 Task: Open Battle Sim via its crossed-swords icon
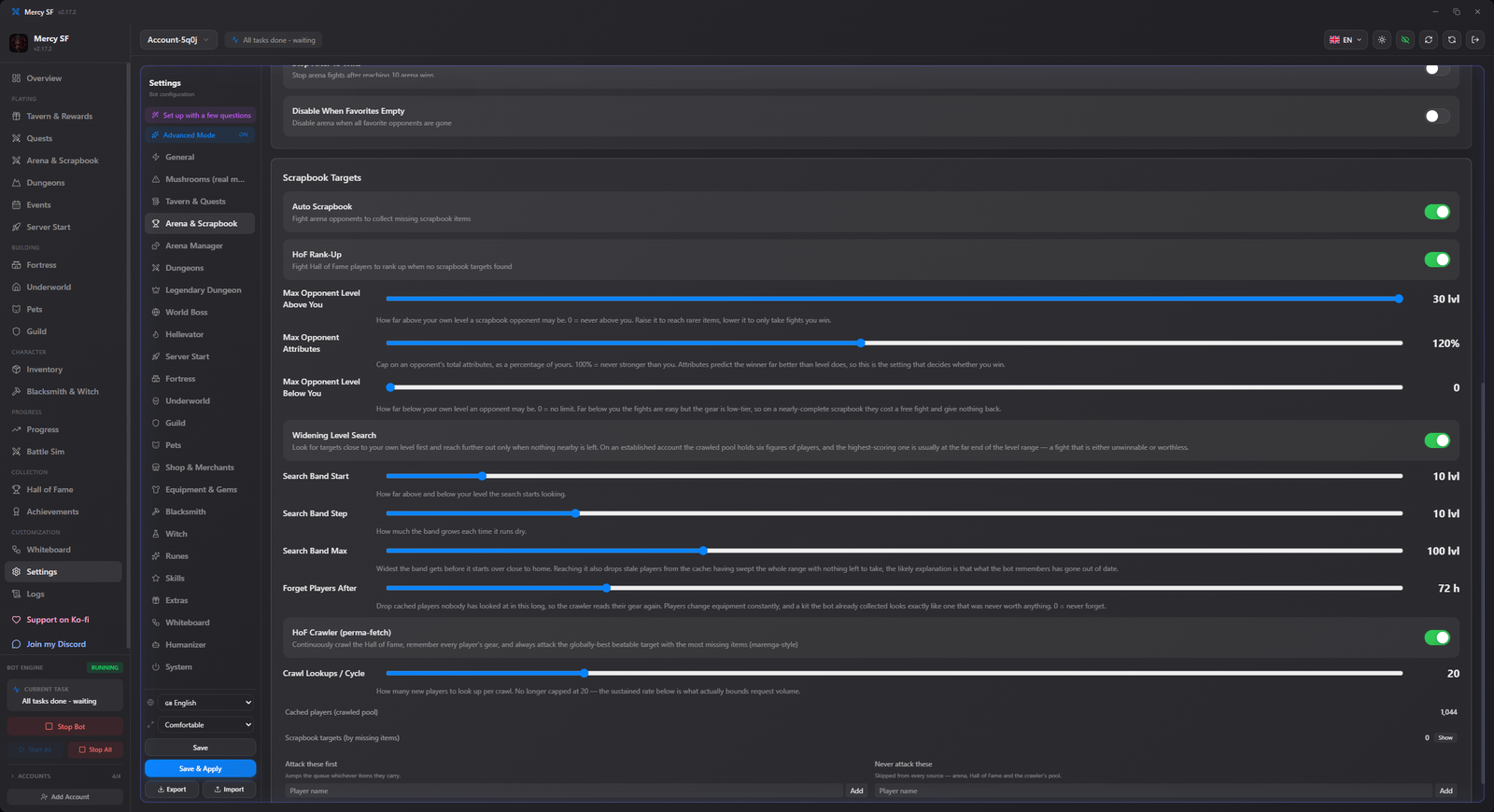(17, 452)
